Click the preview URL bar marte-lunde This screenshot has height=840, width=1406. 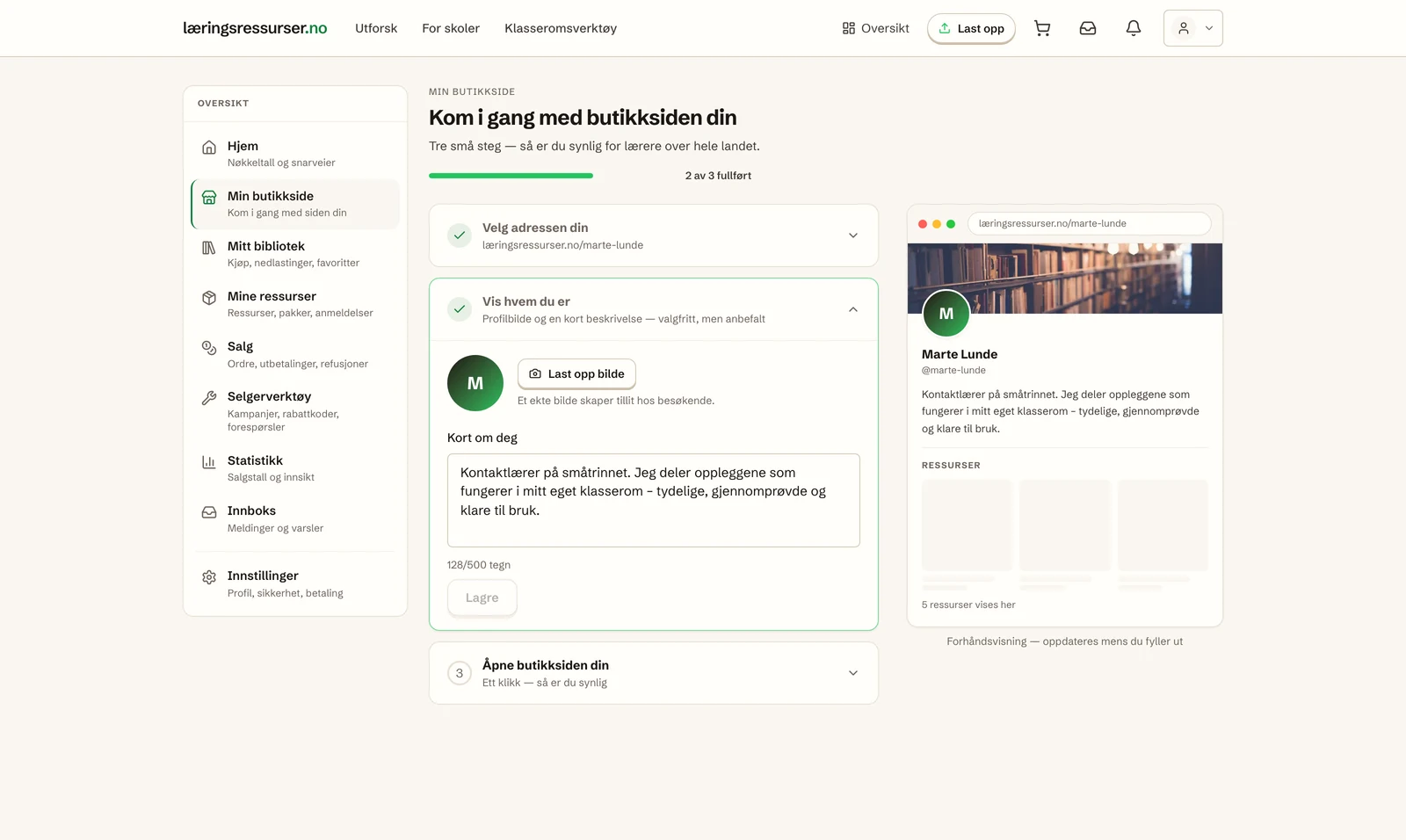tap(1089, 223)
